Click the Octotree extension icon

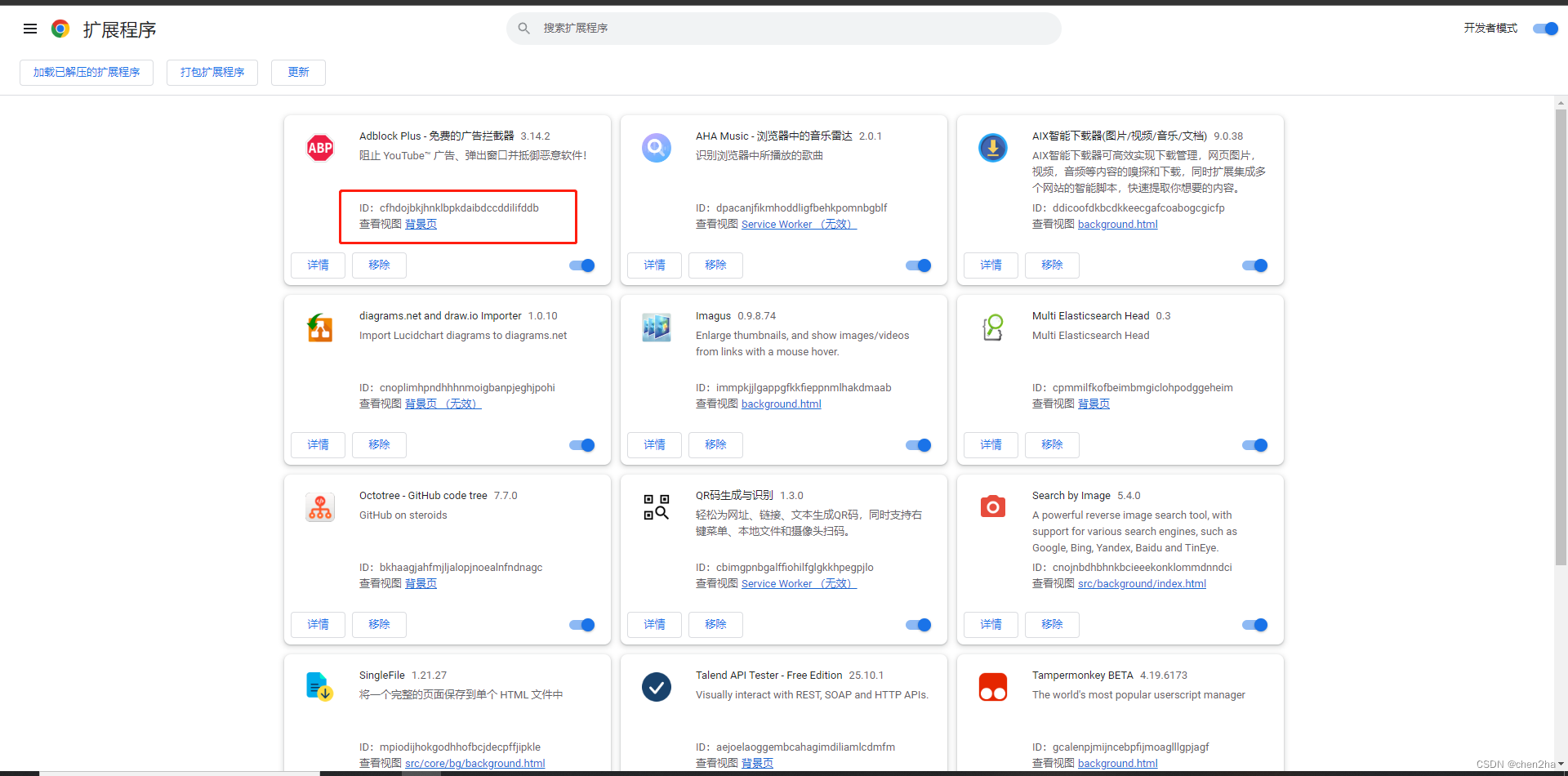[x=320, y=507]
